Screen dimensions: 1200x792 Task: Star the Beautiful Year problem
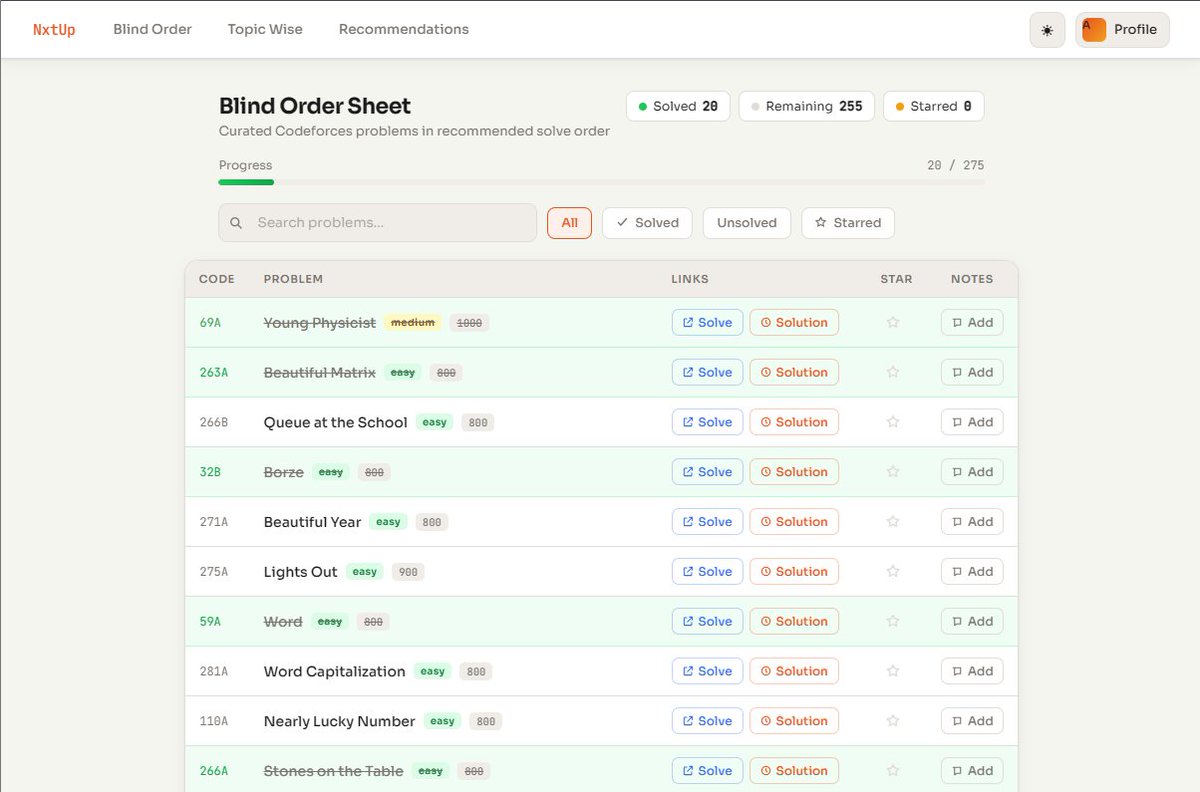(x=893, y=522)
